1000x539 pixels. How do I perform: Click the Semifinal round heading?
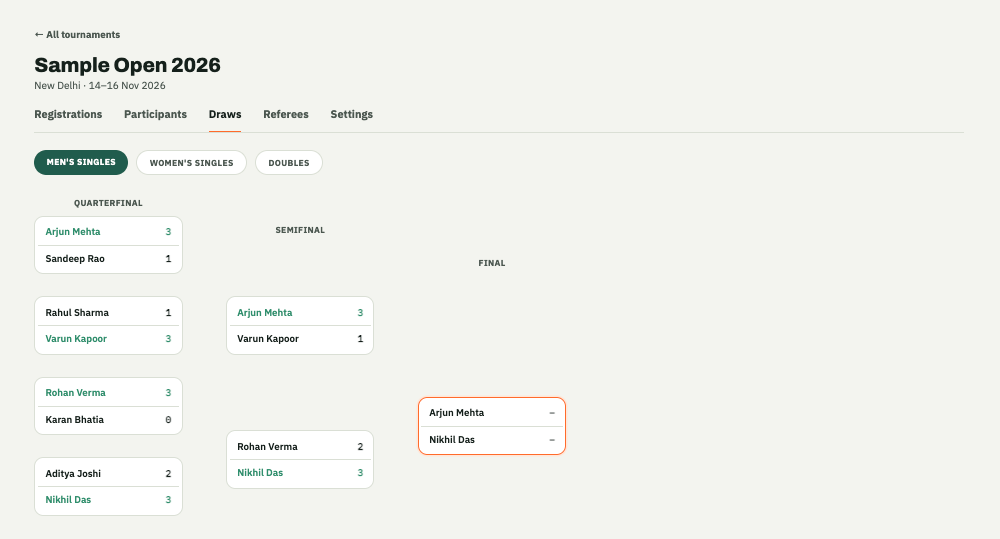pyautogui.click(x=300, y=230)
